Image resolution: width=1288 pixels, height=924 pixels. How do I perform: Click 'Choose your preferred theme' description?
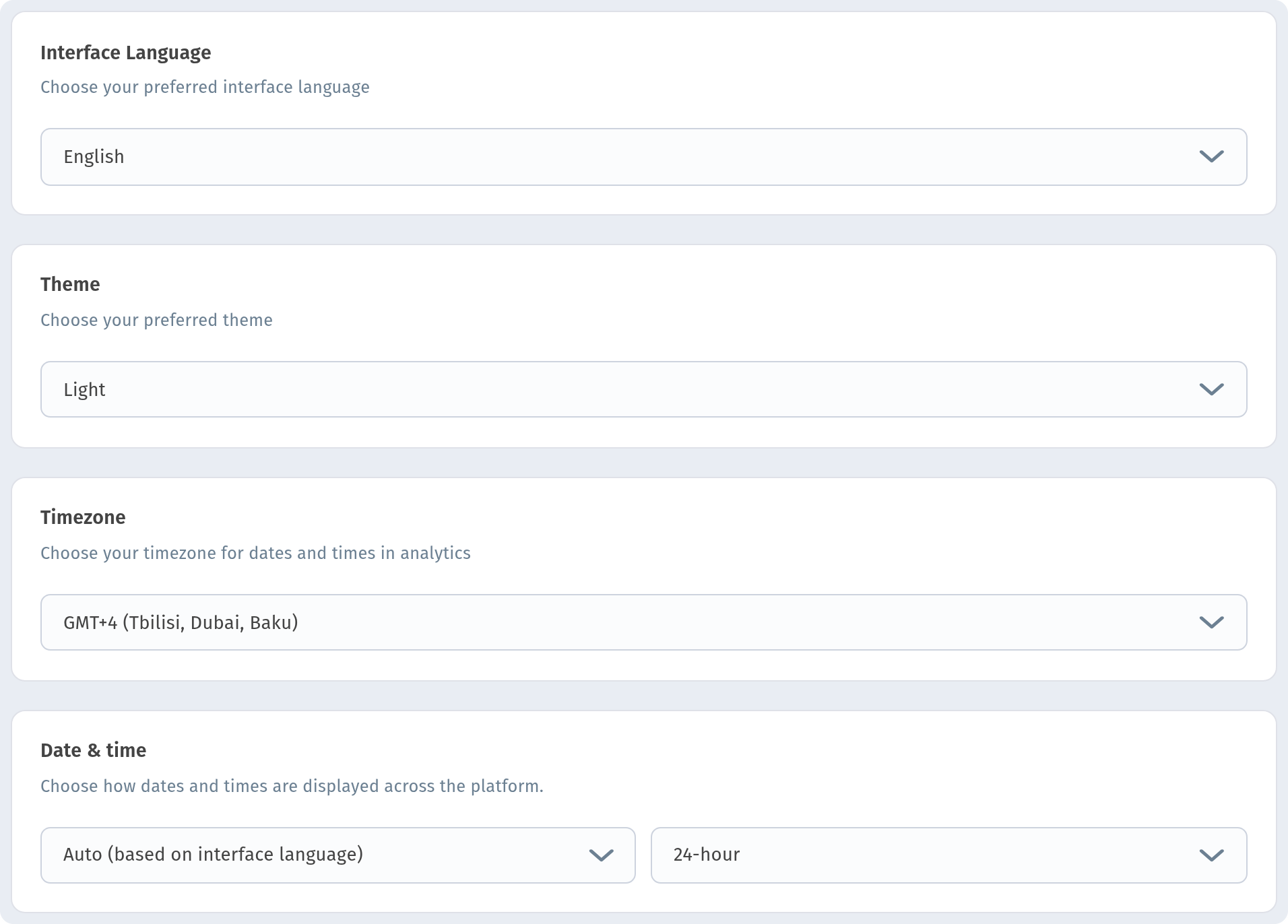point(156,321)
